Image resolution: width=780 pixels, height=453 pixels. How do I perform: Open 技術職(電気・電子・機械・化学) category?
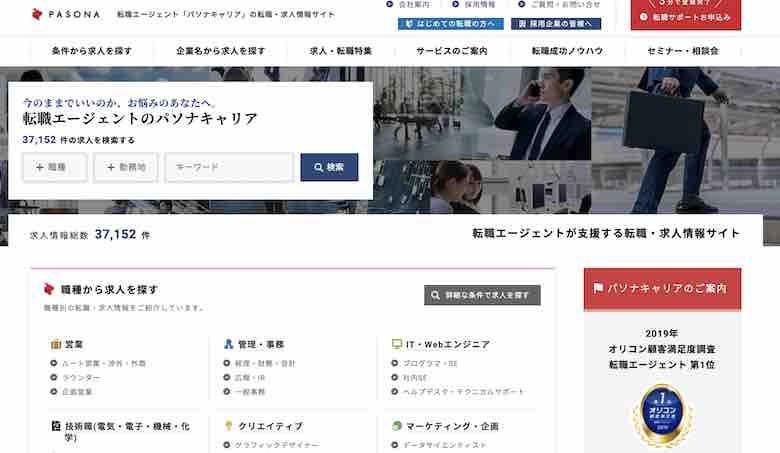pos(127,432)
